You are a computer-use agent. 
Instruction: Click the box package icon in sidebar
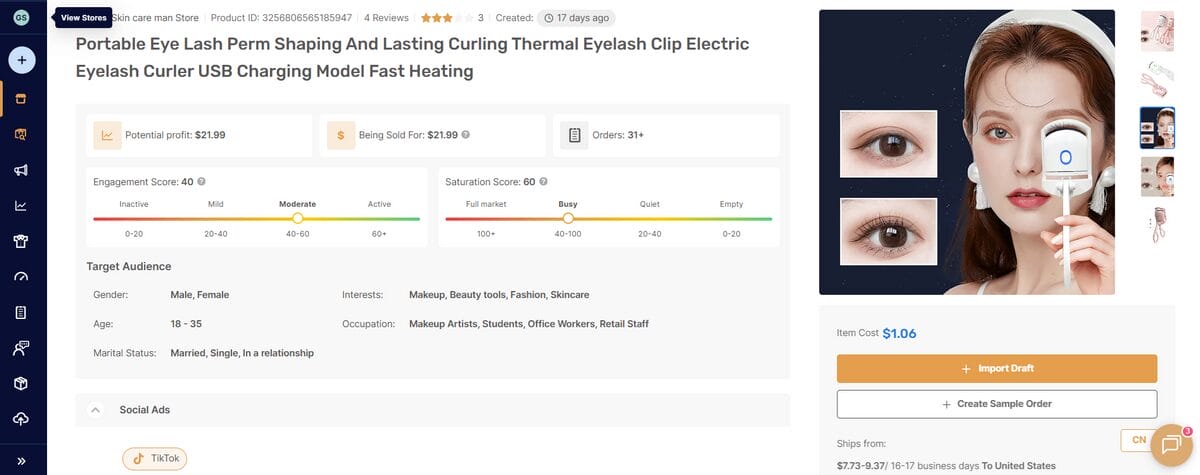click(x=21, y=384)
